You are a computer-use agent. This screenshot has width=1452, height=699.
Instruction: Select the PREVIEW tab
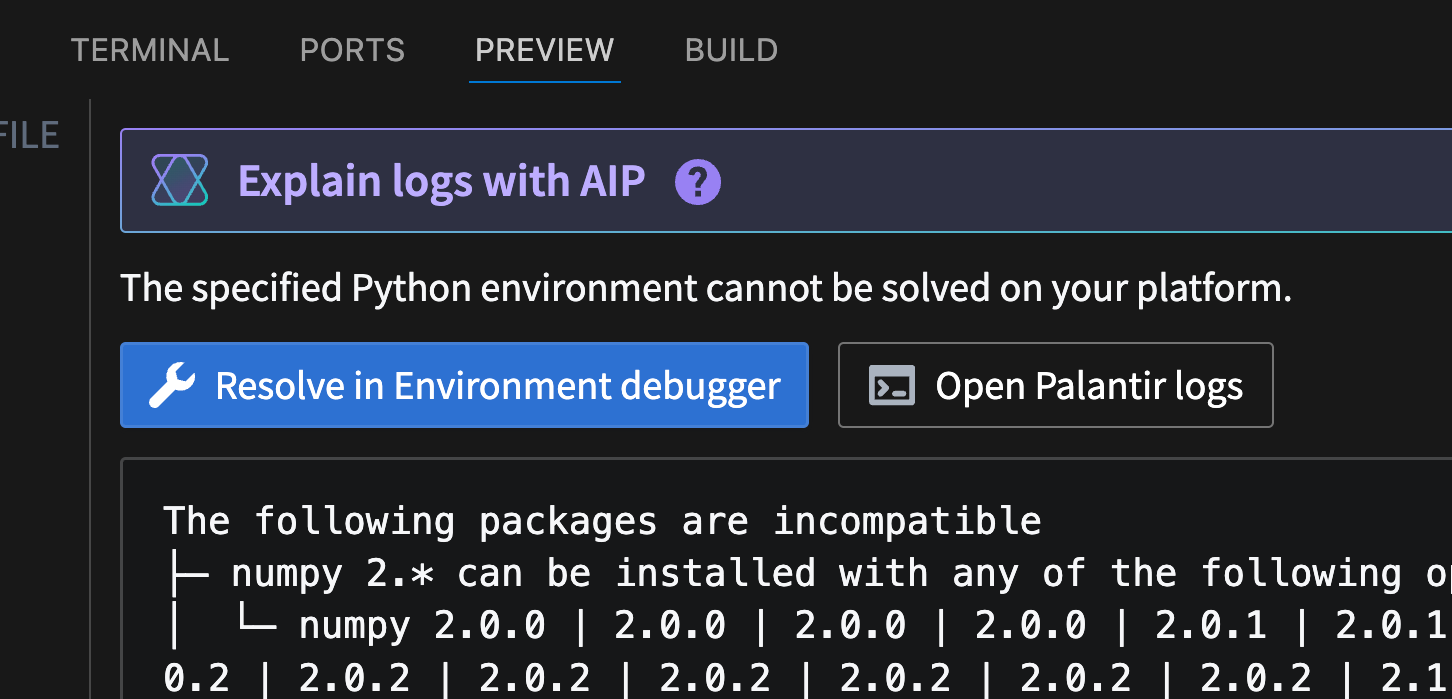tap(544, 50)
